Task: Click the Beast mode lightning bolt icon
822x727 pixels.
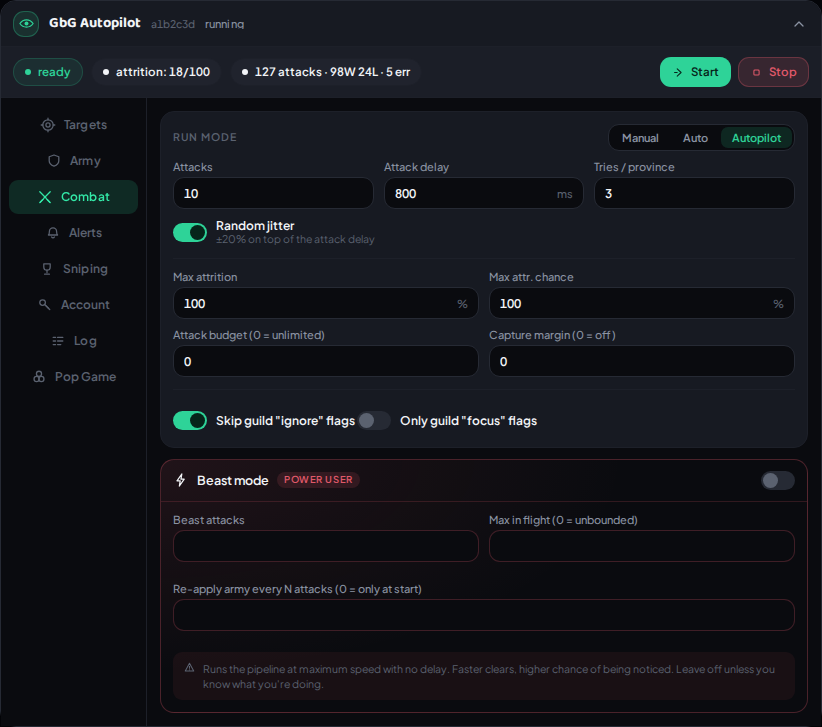Action: [x=181, y=480]
